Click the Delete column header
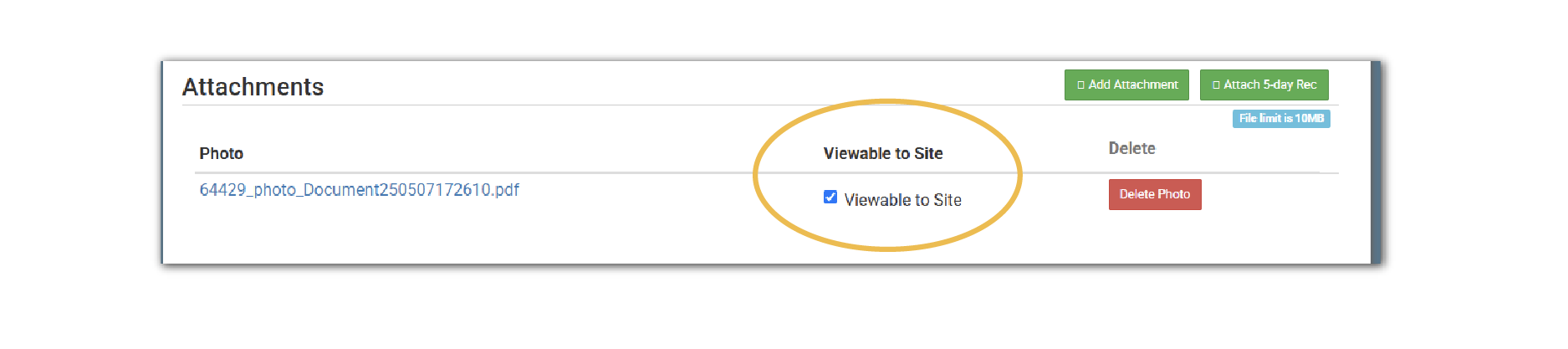Image resolution: width=1568 pixels, height=349 pixels. 1131,149
